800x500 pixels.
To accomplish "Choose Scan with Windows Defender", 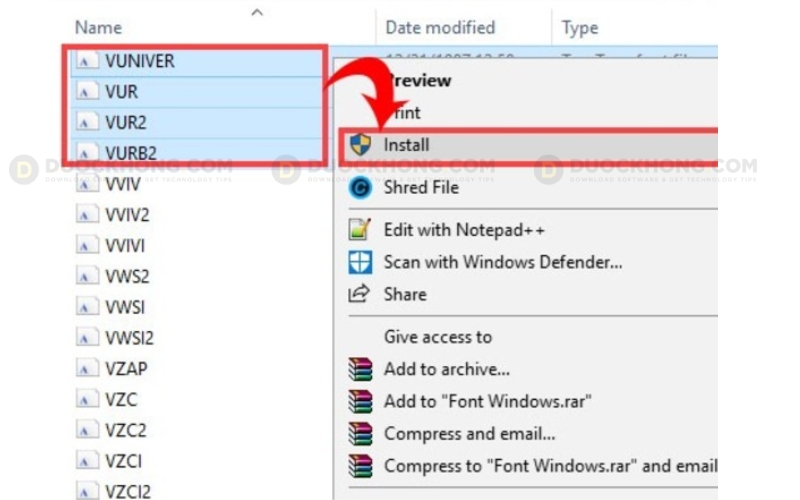I will click(502, 262).
